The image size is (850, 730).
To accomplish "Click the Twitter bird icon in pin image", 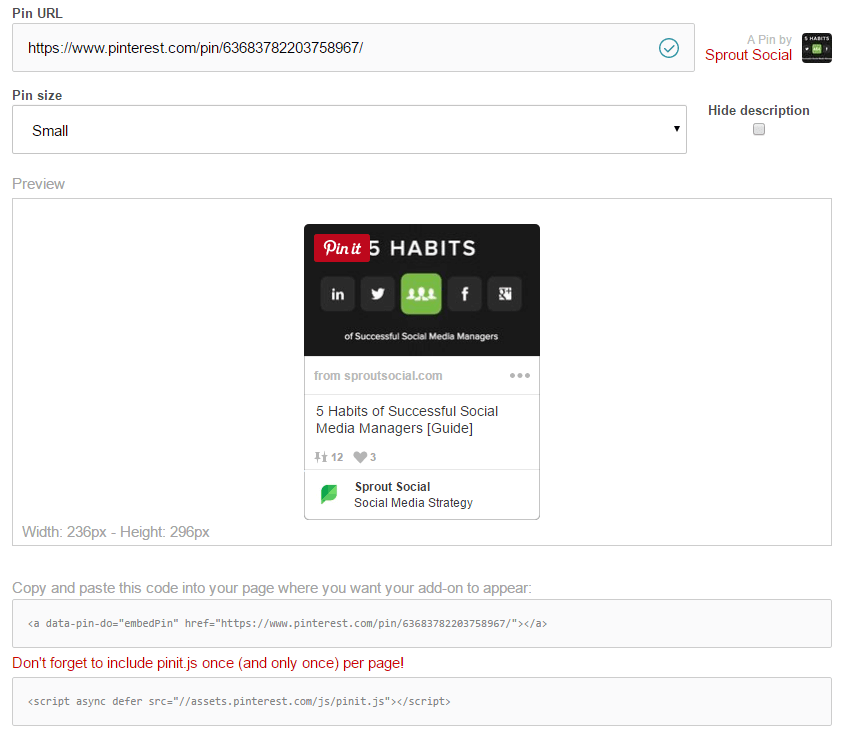I will click(x=378, y=294).
